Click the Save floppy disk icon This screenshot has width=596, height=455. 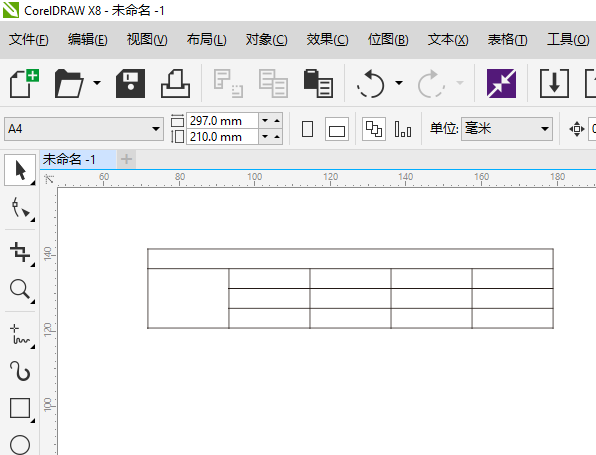(130, 83)
